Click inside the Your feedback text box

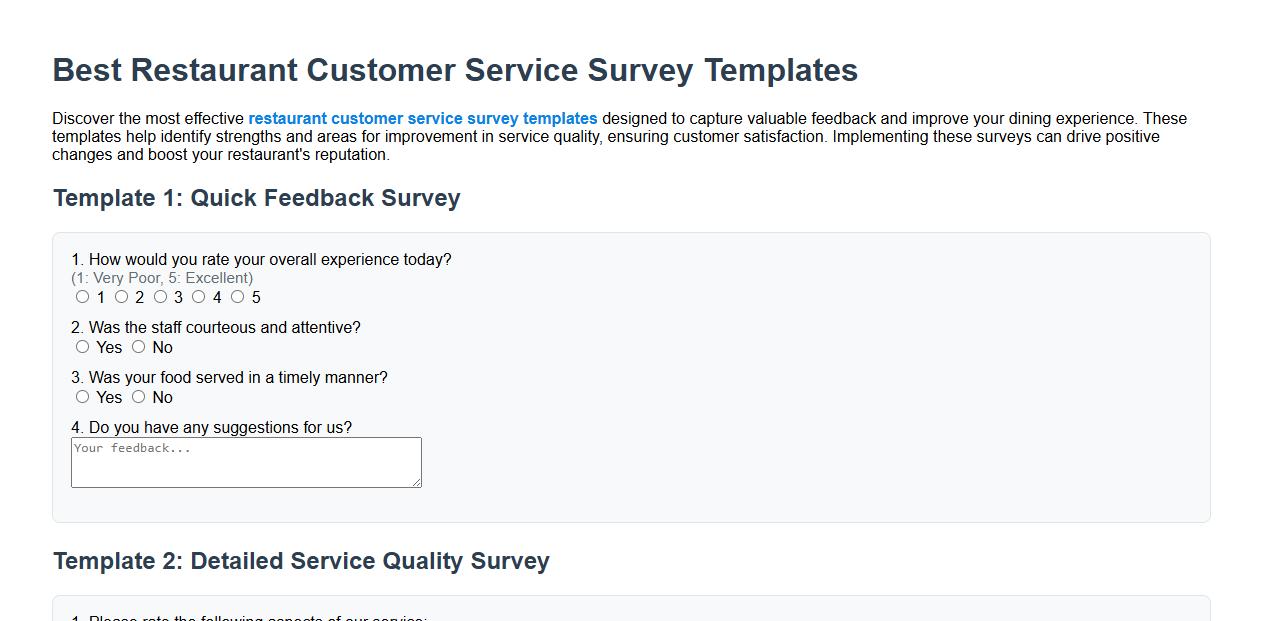(x=245, y=462)
